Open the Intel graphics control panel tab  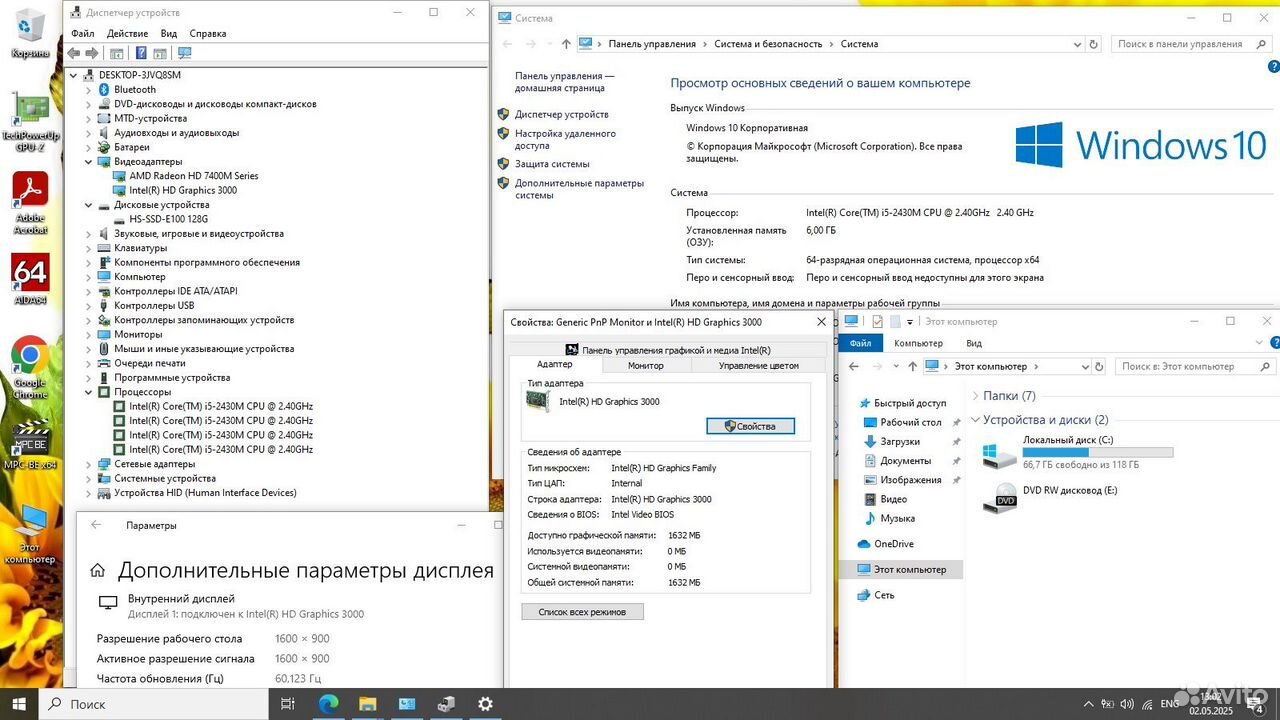tap(668, 350)
